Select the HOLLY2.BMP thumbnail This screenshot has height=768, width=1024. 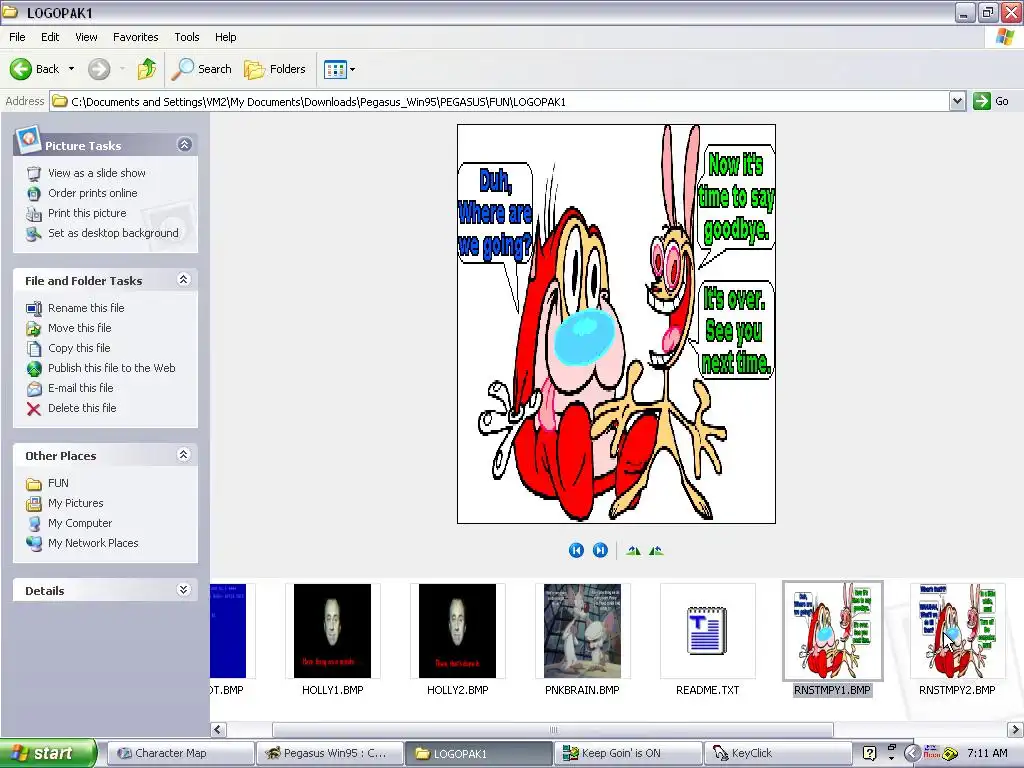[457, 631]
